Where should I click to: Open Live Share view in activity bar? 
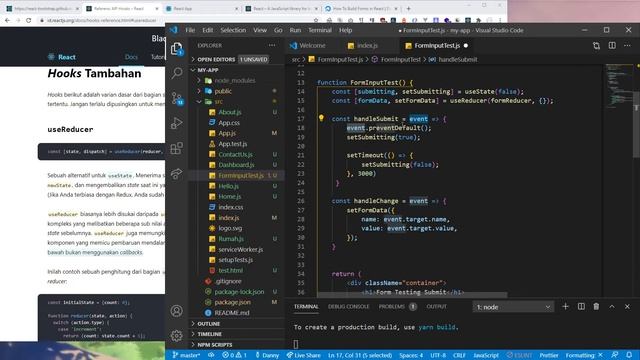coord(177,173)
